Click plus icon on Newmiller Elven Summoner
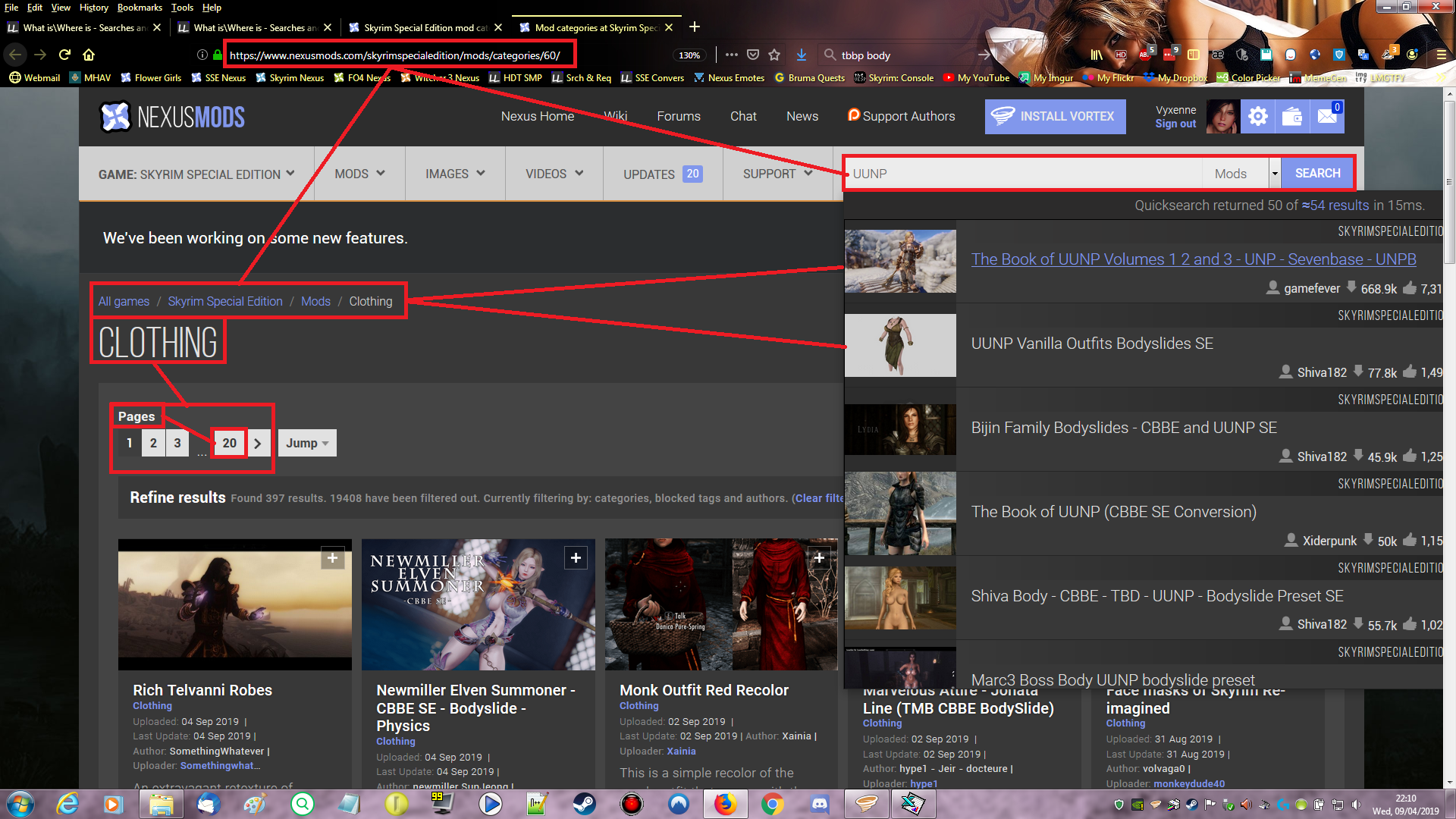 pyautogui.click(x=576, y=558)
